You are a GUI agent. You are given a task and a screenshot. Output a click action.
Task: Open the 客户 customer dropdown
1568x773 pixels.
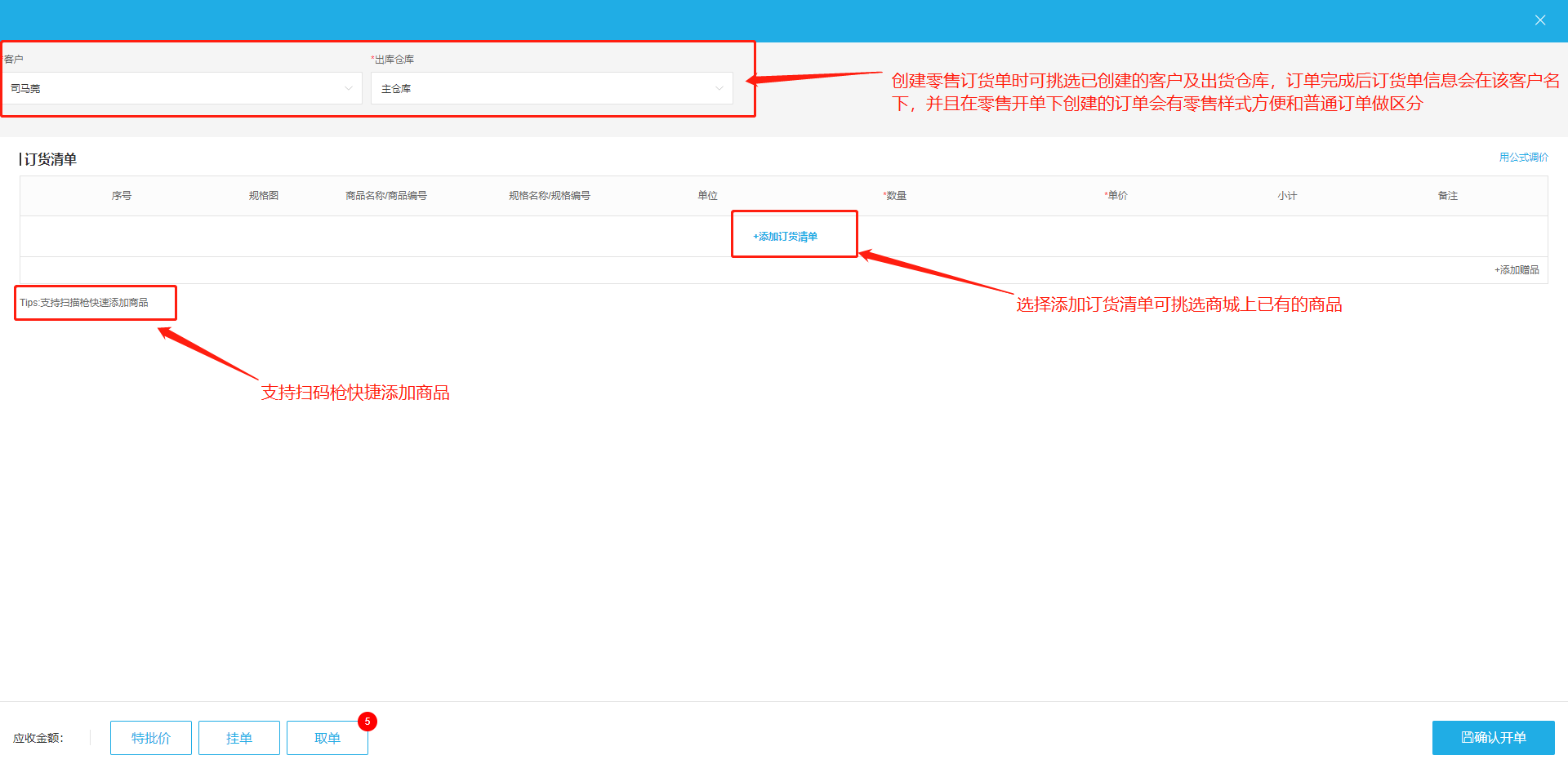click(x=349, y=88)
